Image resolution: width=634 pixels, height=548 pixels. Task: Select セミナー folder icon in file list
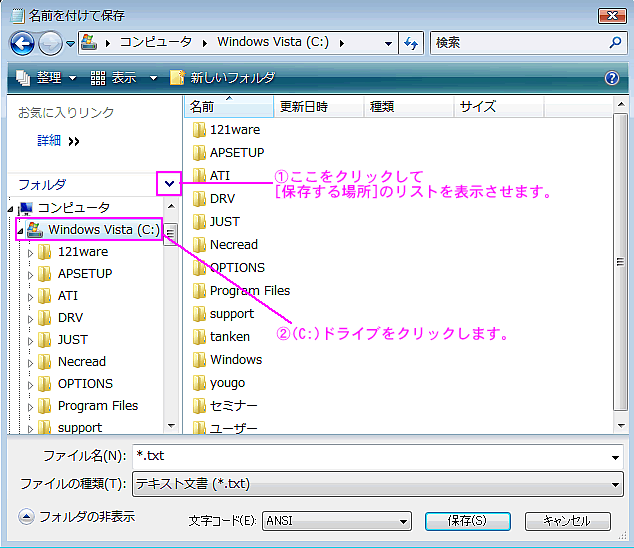tap(199, 406)
